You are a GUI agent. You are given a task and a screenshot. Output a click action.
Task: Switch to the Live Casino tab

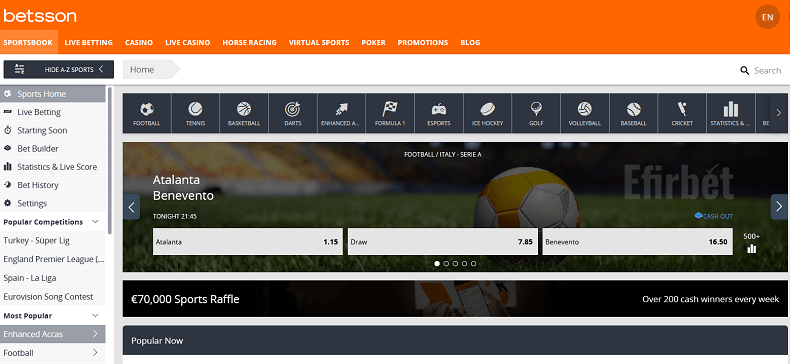[x=187, y=42]
